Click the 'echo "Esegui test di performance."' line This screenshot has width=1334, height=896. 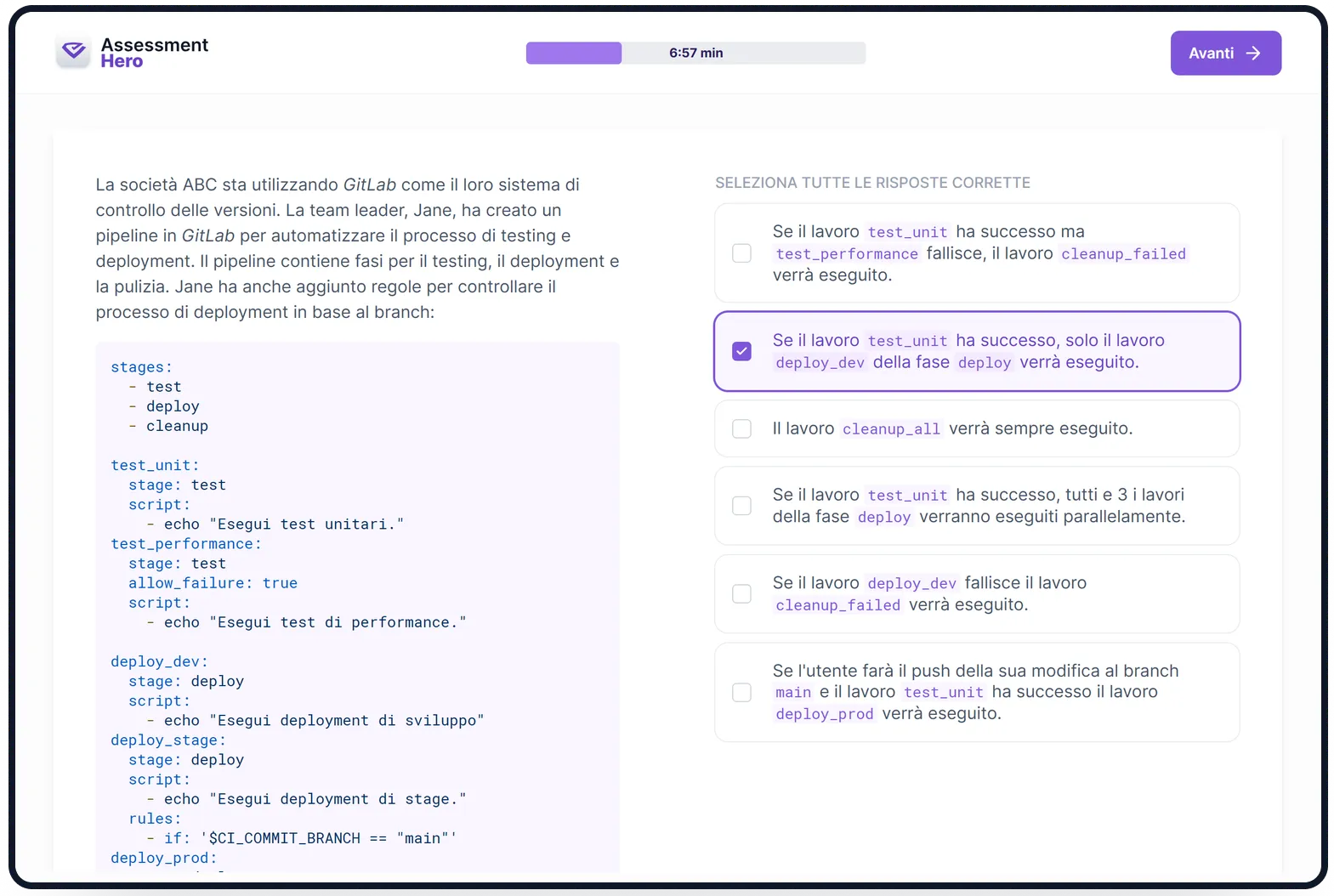(x=306, y=622)
